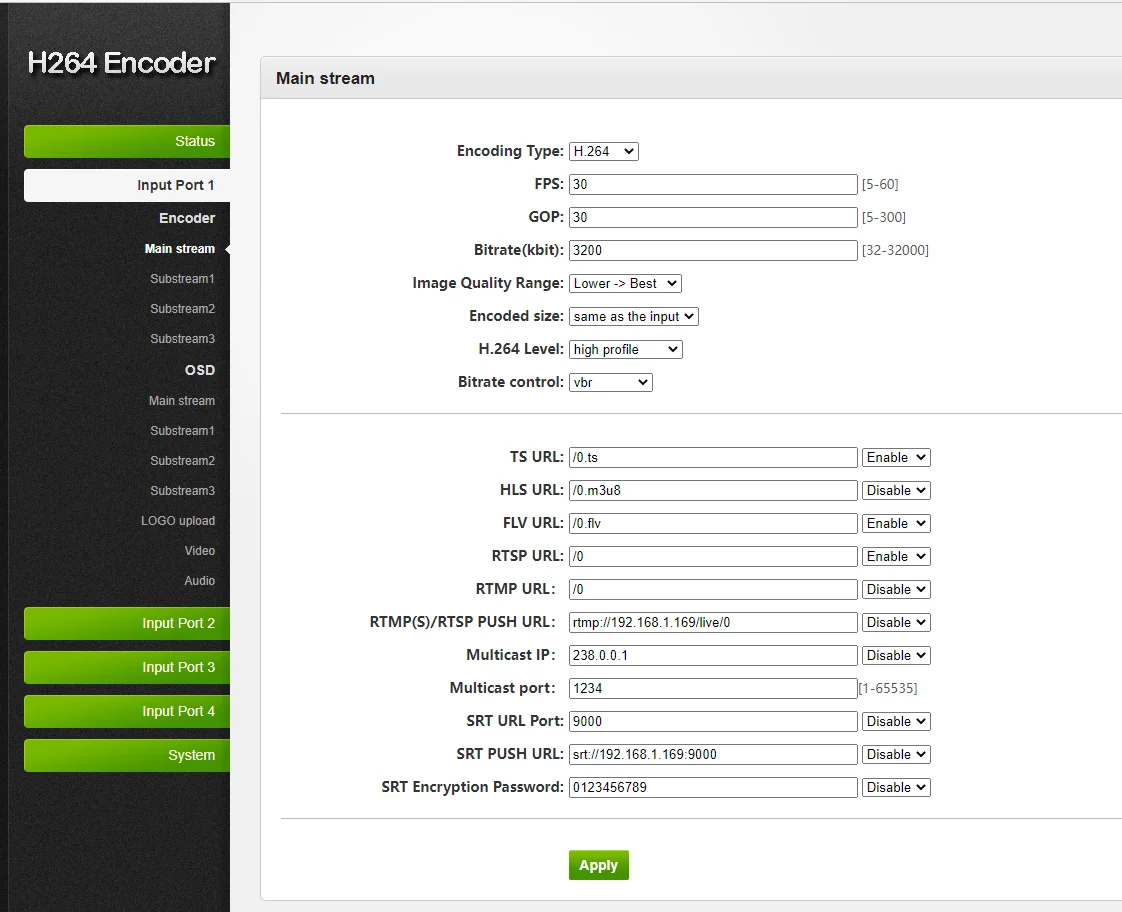
Task: Click the RTMP(S)/RTSP PUSH URL field
Action: click(713, 622)
